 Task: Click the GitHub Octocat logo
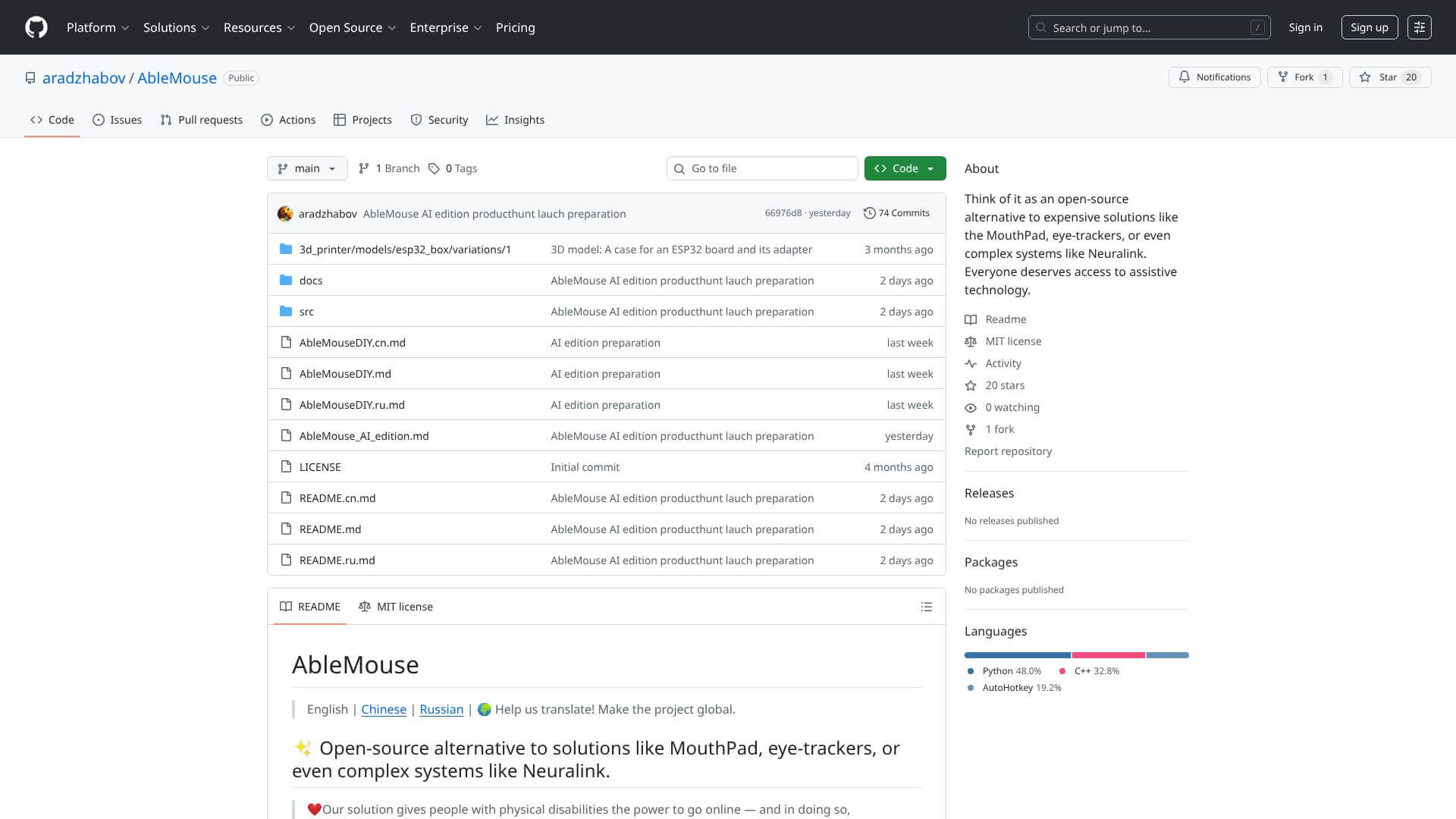pos(36,27)
